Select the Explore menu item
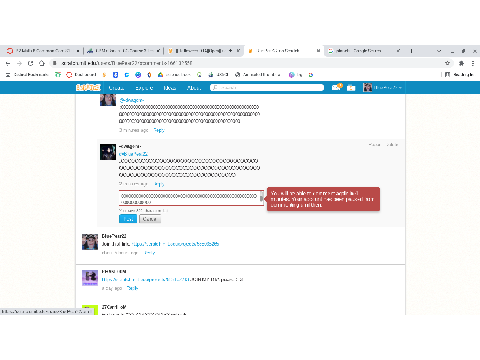Screen dimensions: 480x360 tap(144, 88)
